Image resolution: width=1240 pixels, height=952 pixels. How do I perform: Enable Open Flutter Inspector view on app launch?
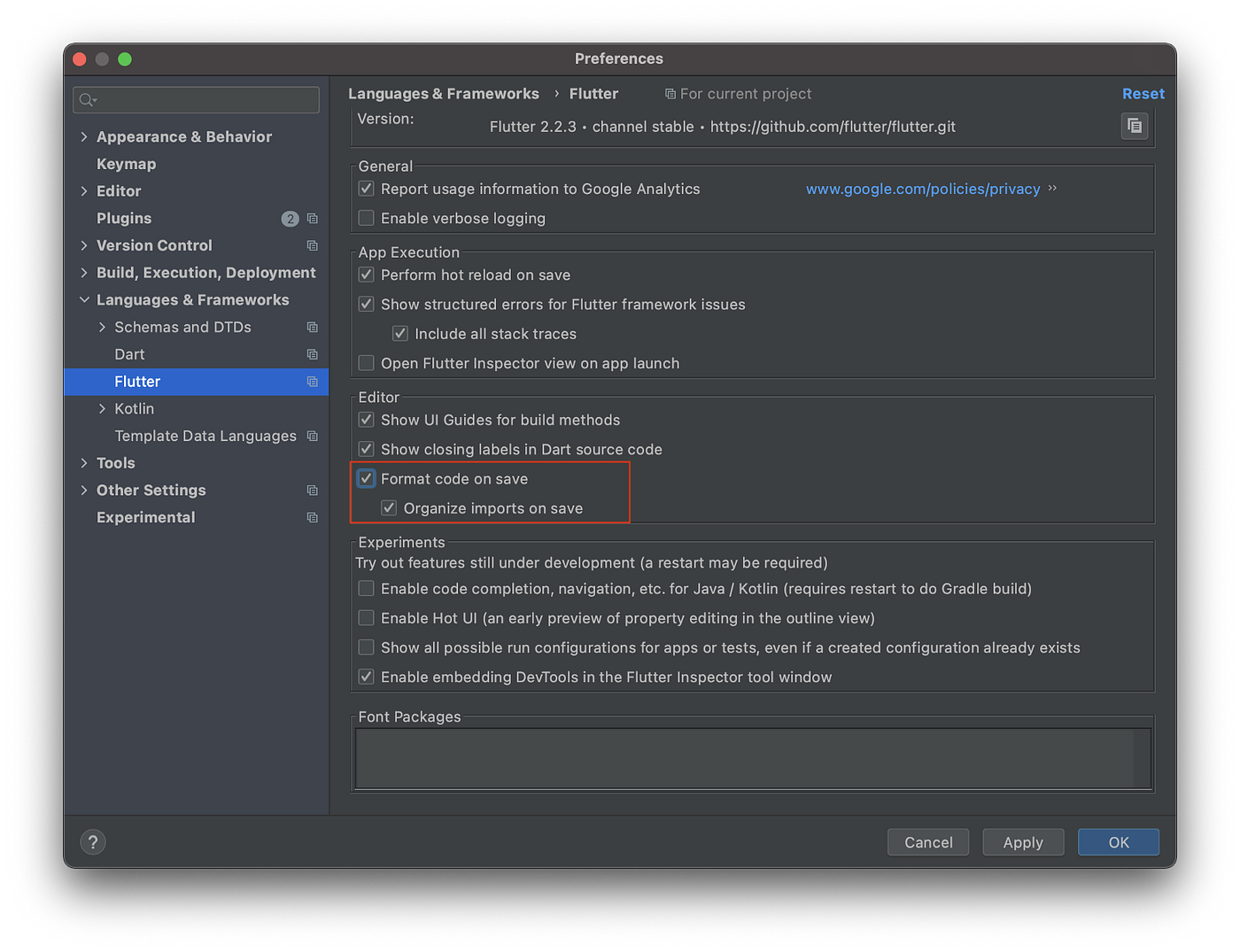[x=366, y=363]
